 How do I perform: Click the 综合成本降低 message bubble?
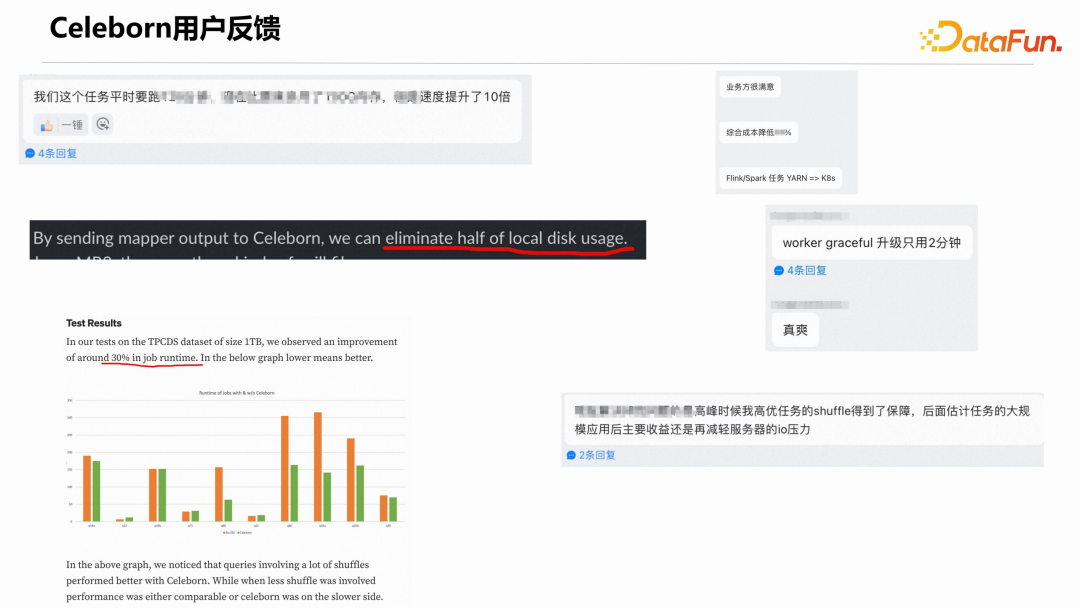[758, 132]
